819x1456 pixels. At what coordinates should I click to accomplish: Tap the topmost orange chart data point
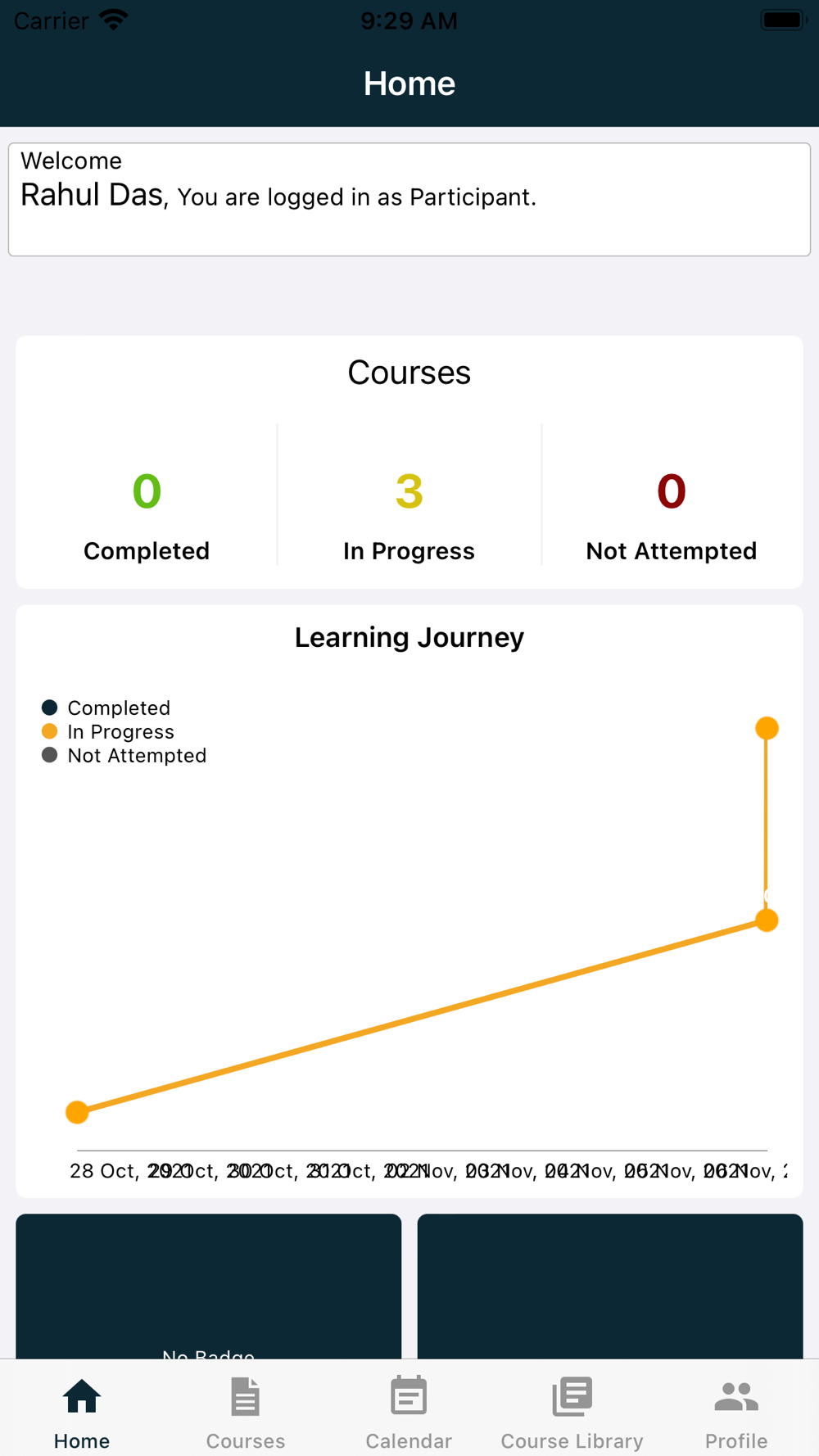click(767, 728)
